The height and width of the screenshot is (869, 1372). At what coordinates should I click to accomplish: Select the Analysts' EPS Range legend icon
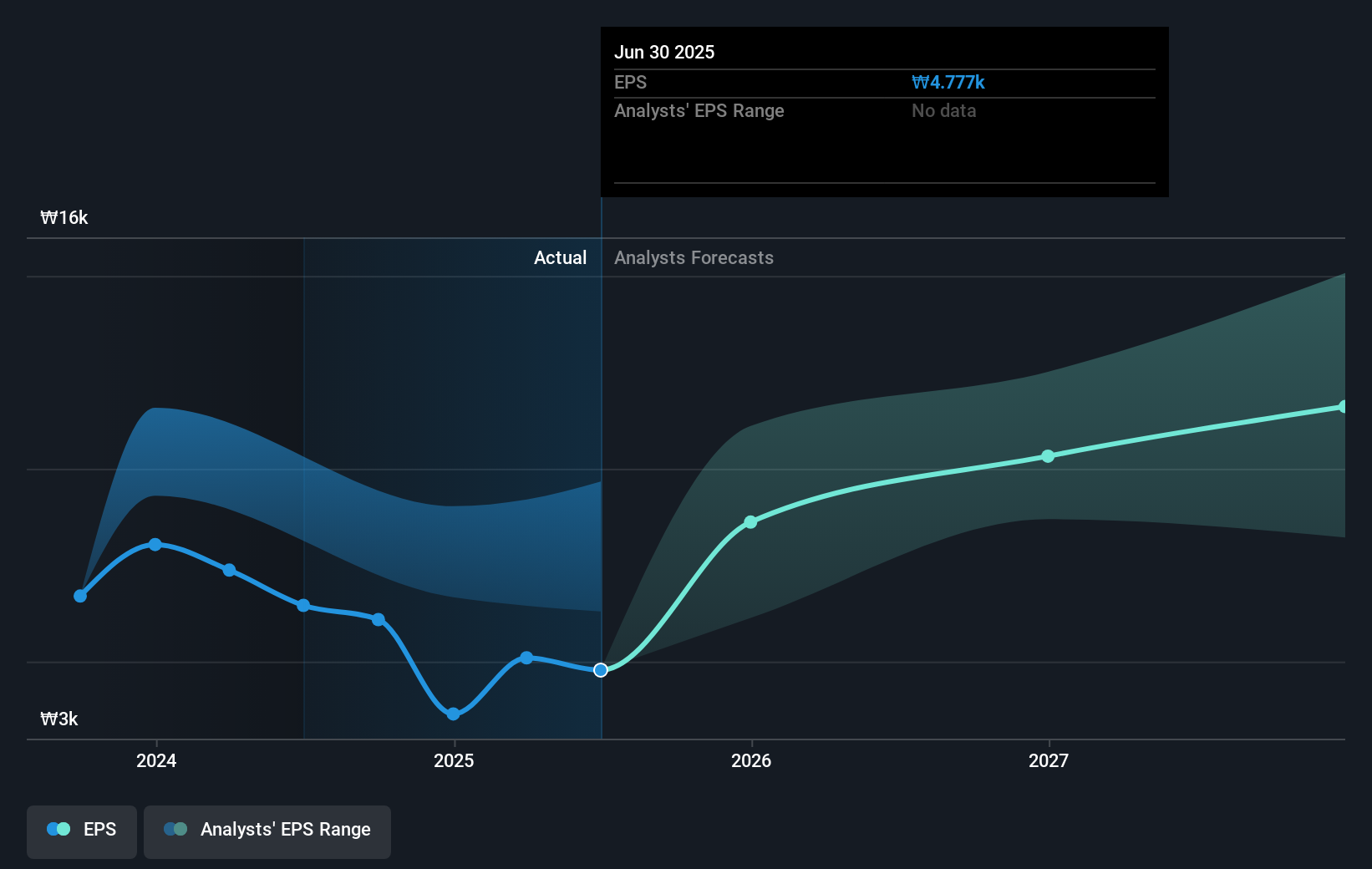(x=175, y=828)
